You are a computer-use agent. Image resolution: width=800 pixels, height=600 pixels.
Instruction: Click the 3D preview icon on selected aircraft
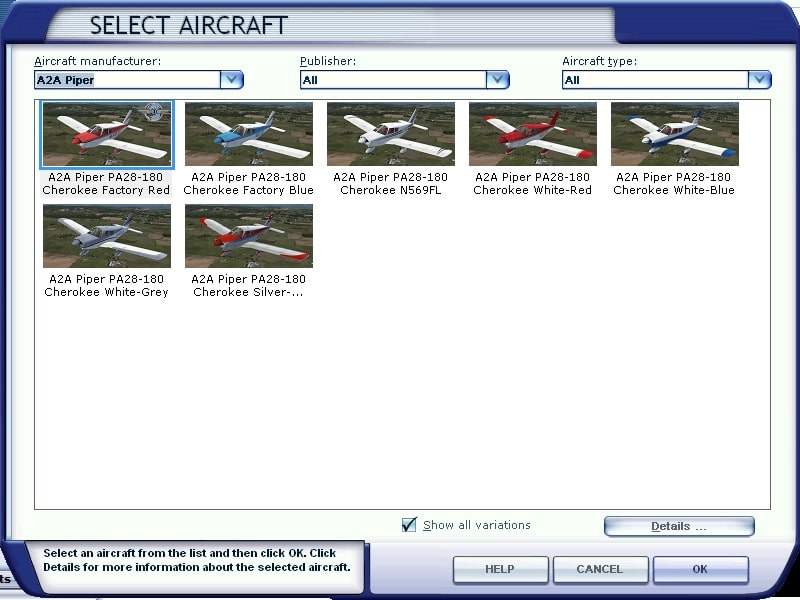tap(153, 111)
